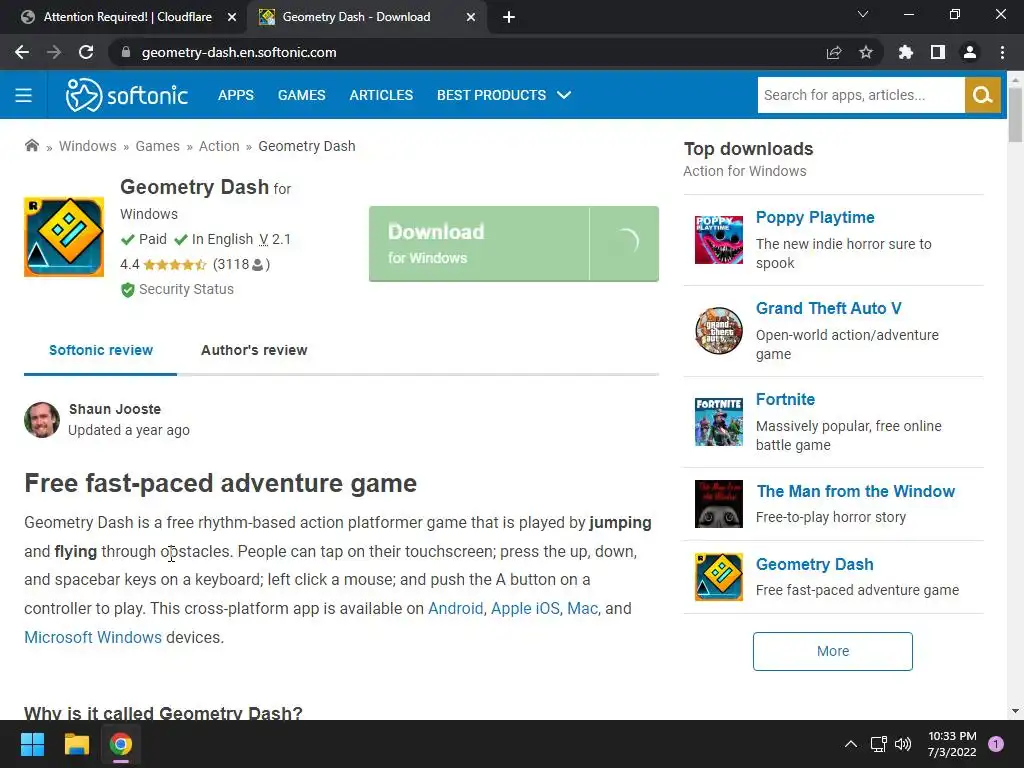This screenshot has height=768, width=1024.
Task: Click Shaun Jooste's author avatar
Action: tap(42, 419)
